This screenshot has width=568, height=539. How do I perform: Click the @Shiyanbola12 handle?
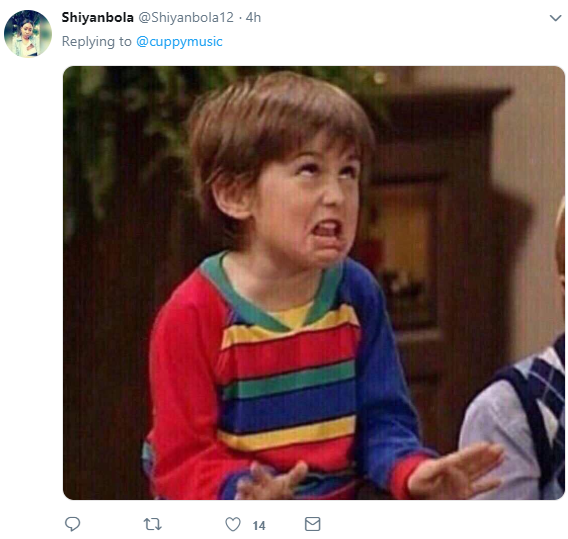186,17
